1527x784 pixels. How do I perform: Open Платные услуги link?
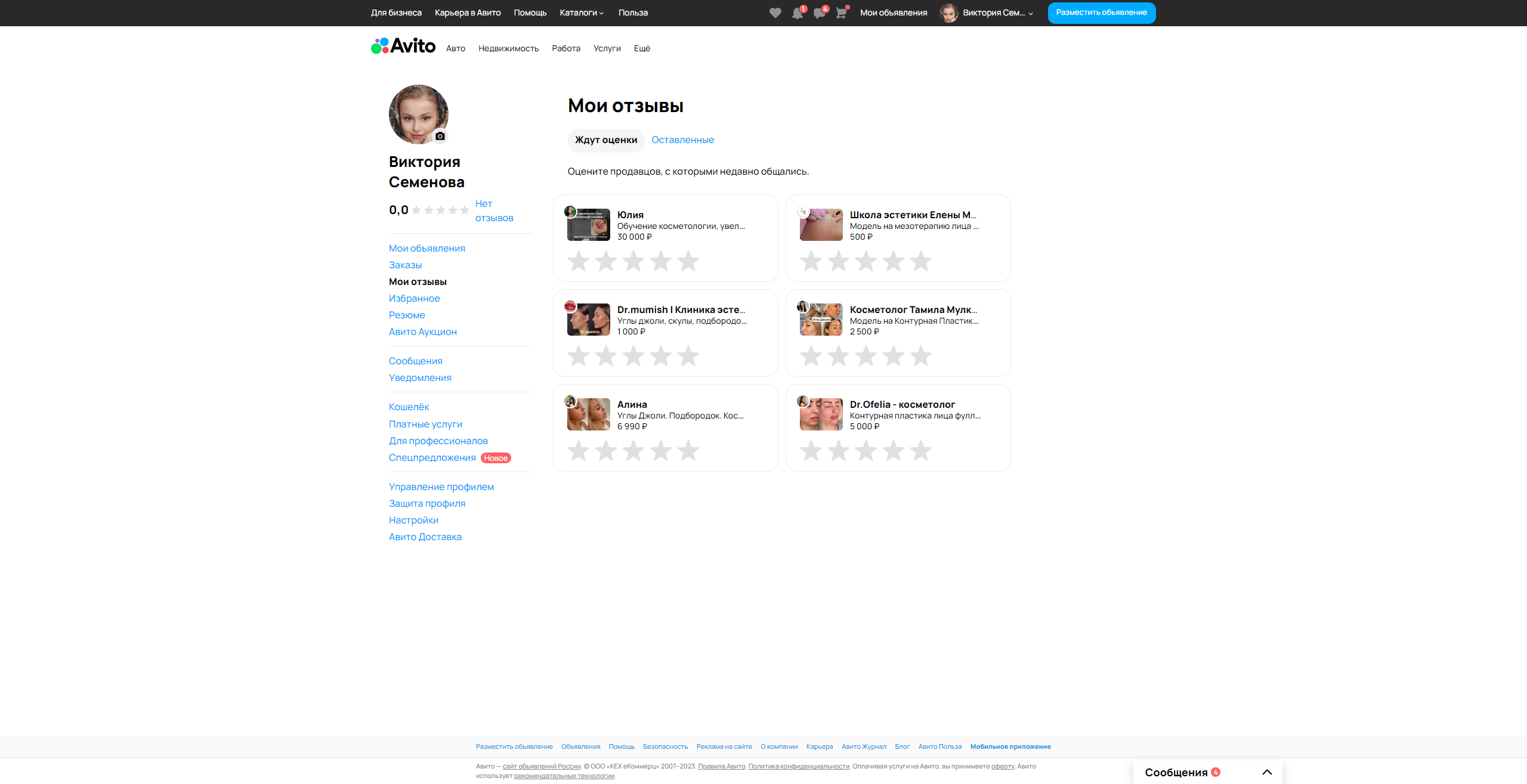click(x=426, y=424)
